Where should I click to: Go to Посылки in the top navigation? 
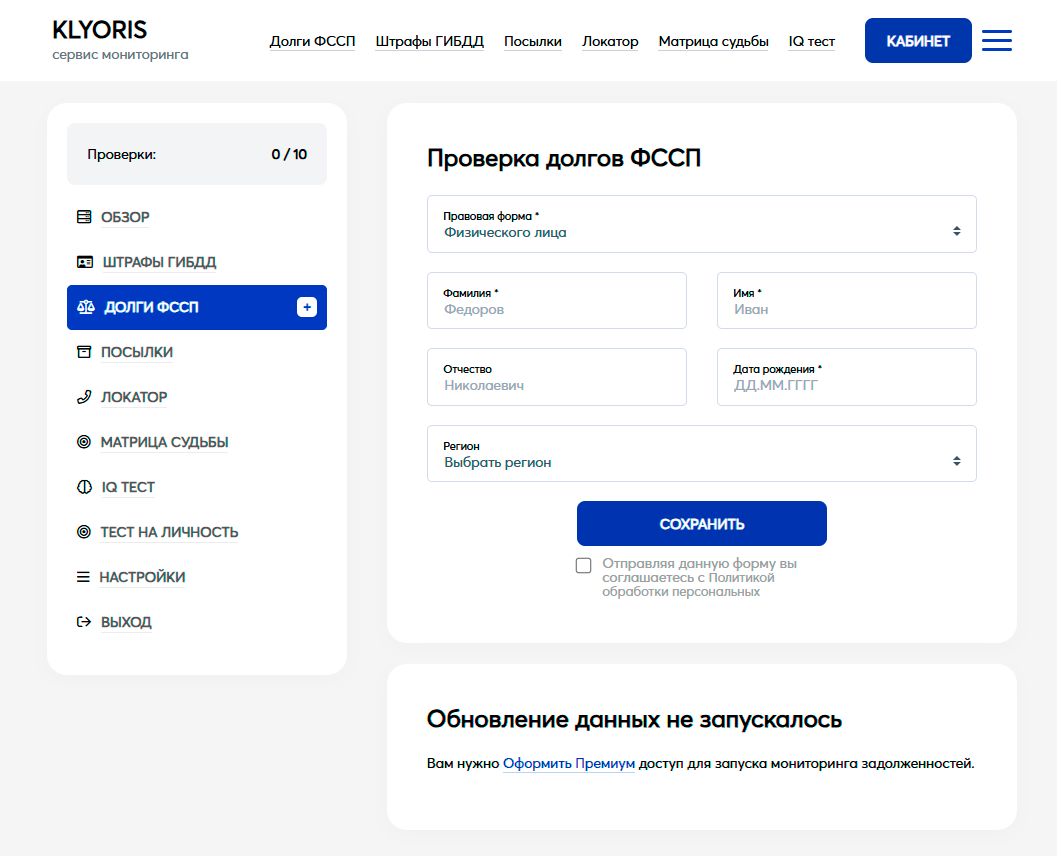(532, 41)
